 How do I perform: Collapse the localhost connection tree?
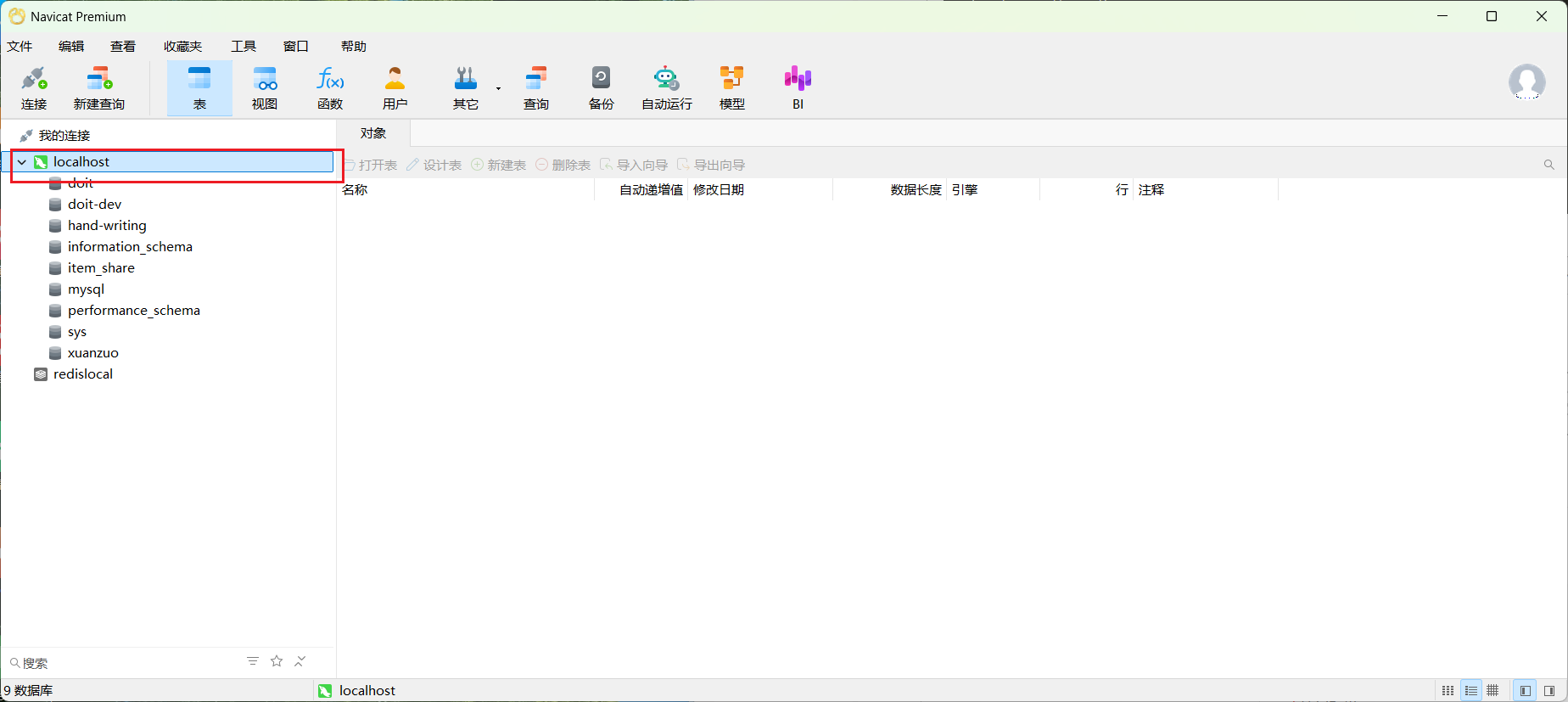coord(22,162)
